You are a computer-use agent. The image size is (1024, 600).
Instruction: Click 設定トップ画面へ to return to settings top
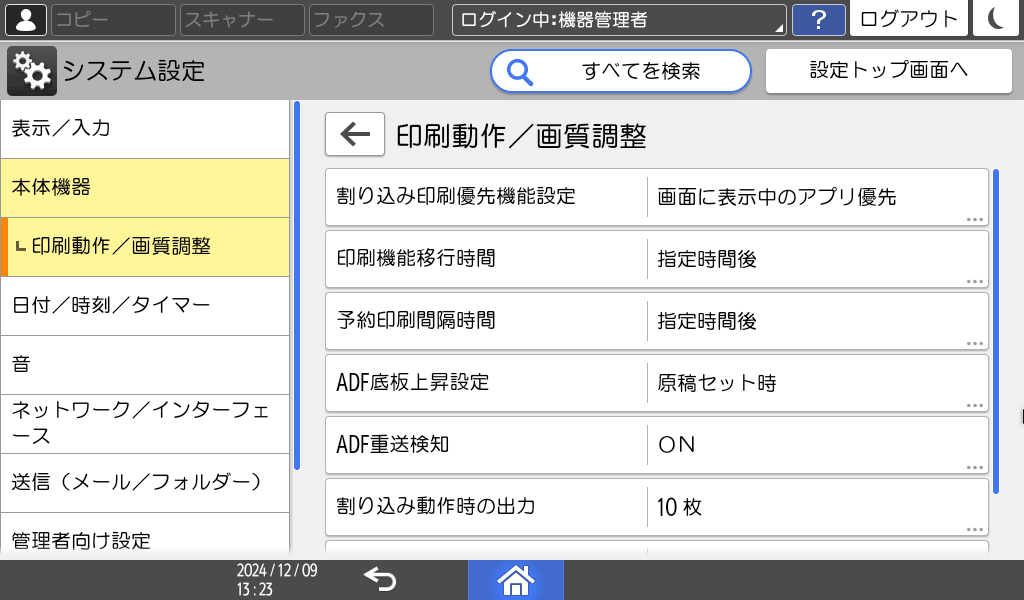point(888,70)
